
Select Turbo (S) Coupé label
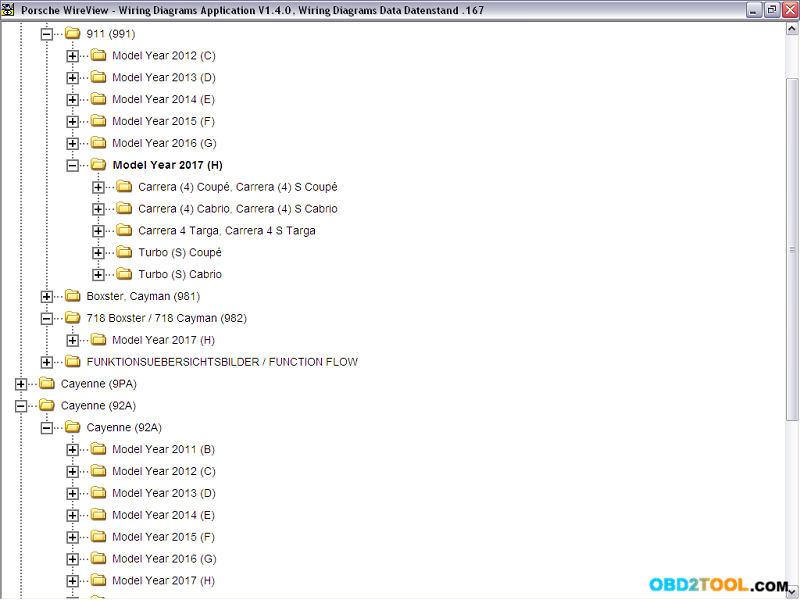click(x=180, y=253)
